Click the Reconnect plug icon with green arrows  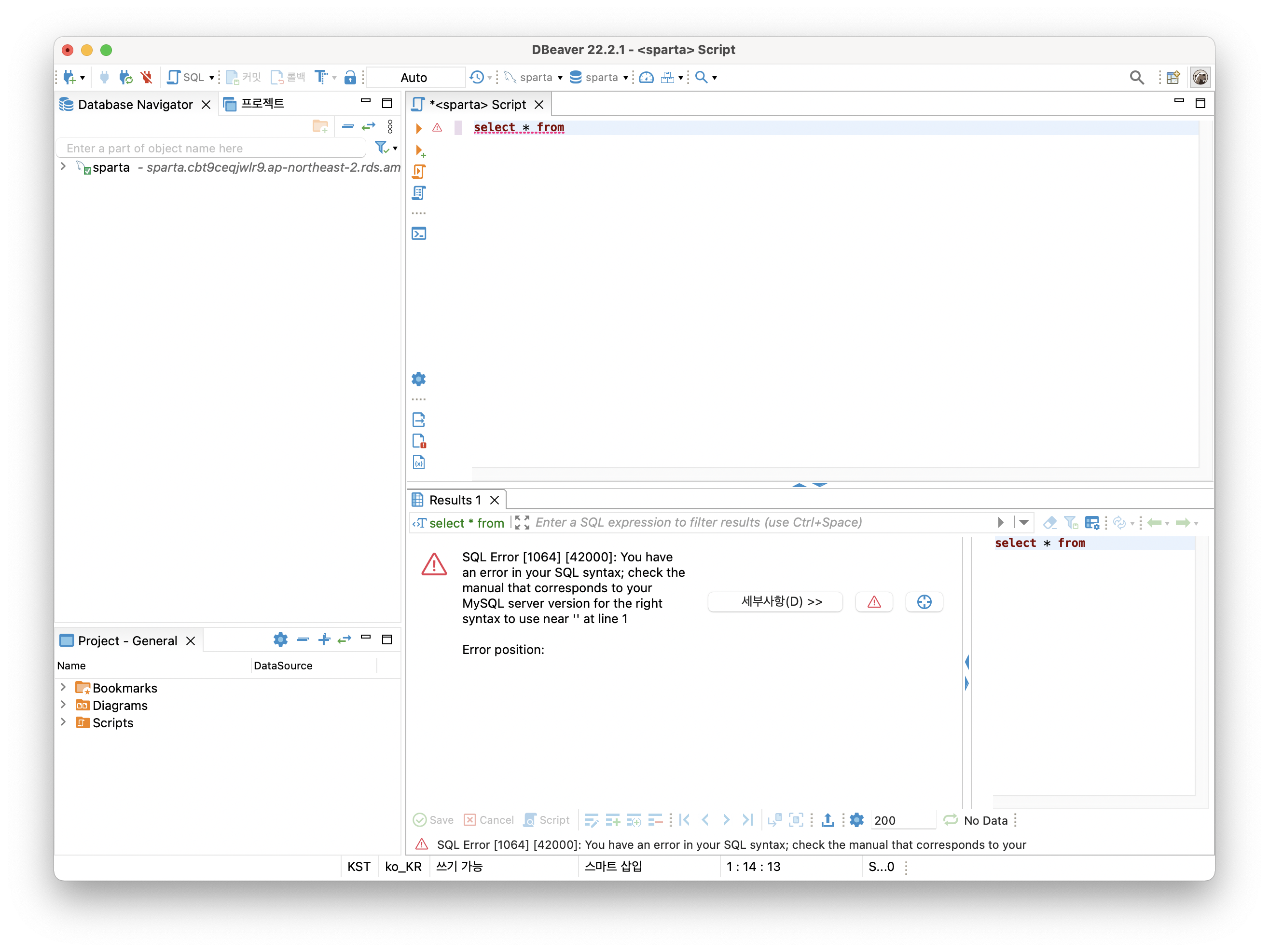click(125, 78)
